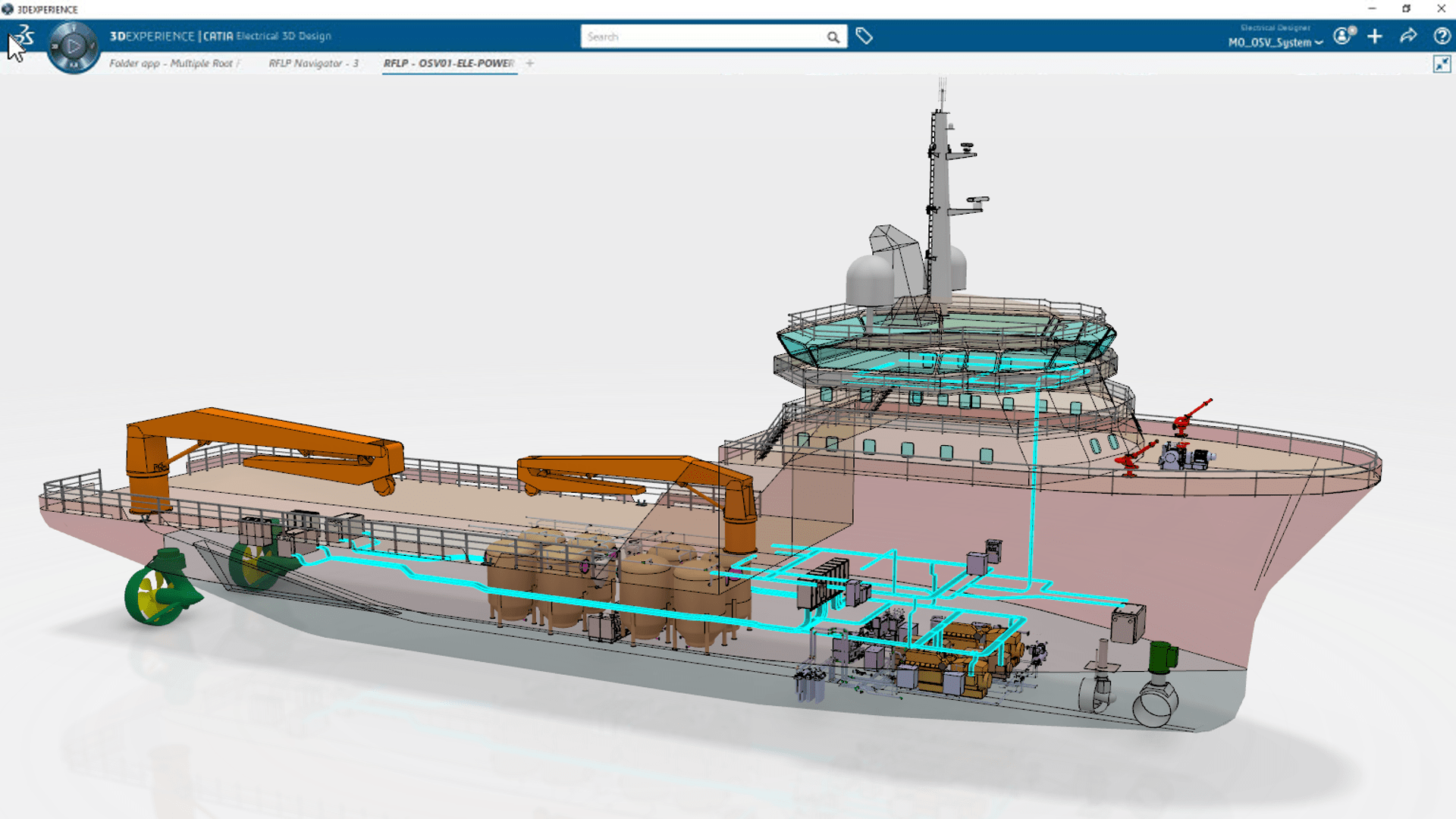Open the compass play button
Screen dimensions: 1456x819
74,46
